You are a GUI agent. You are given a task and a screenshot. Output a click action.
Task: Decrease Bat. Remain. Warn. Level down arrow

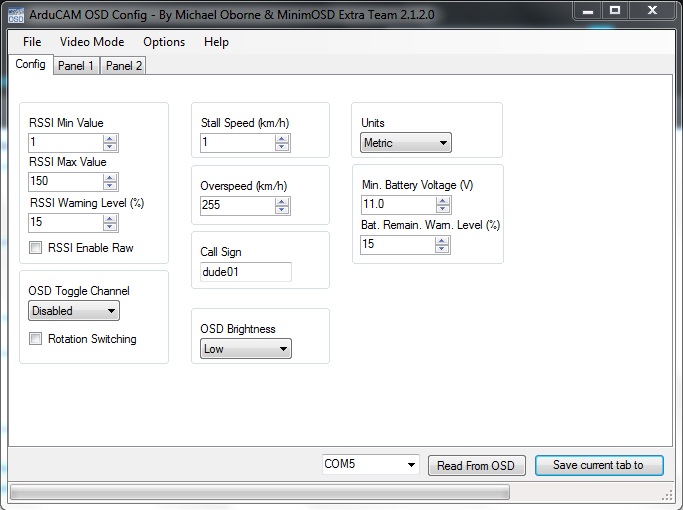[x=442, y=249]
